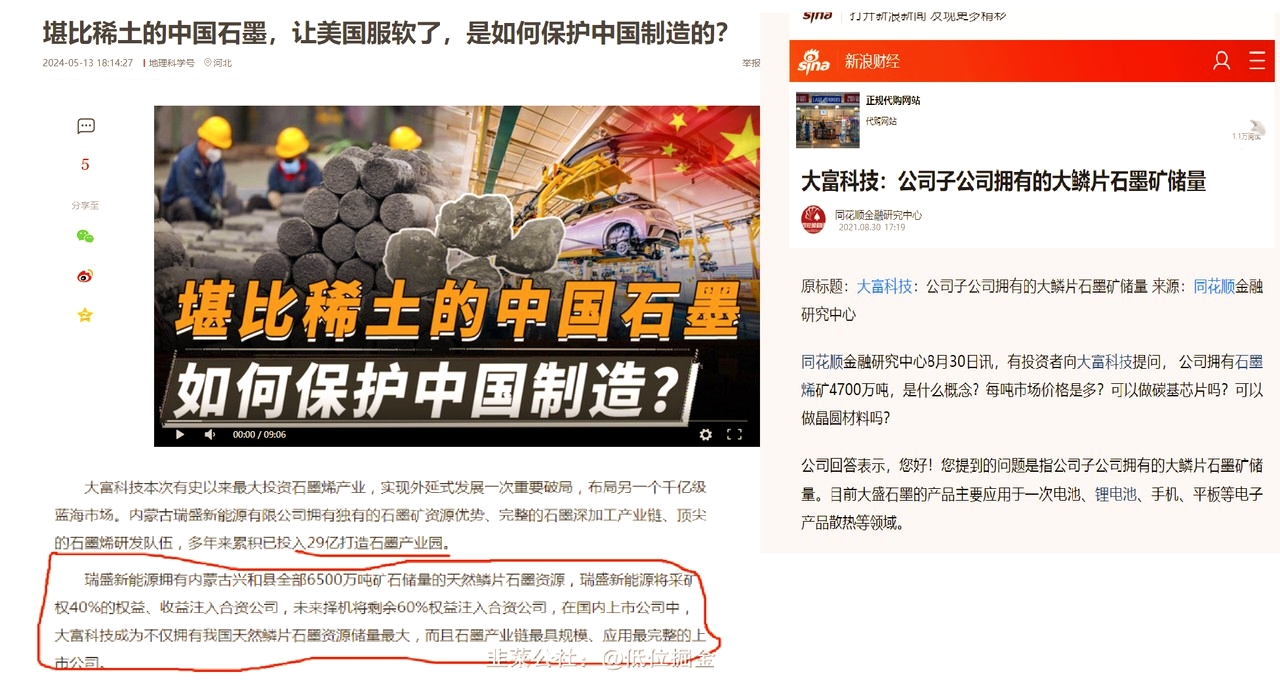Image resolution: width=1280 pixels, height=688 pixels.
Task: Share the article to WeChat
Action: point(85,236)
